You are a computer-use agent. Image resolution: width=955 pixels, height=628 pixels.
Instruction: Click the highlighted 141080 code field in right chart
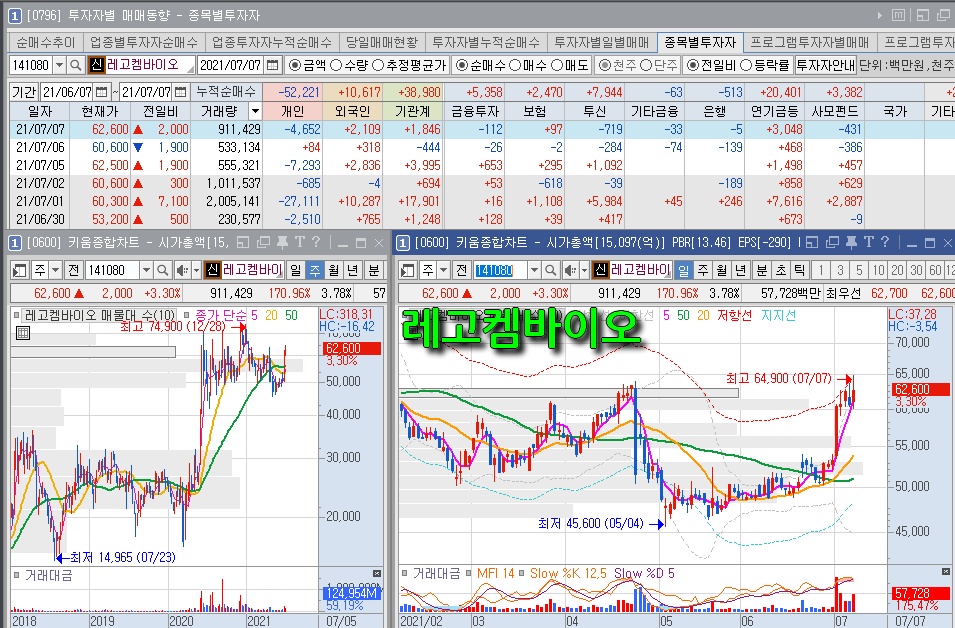tap(499, 270)
